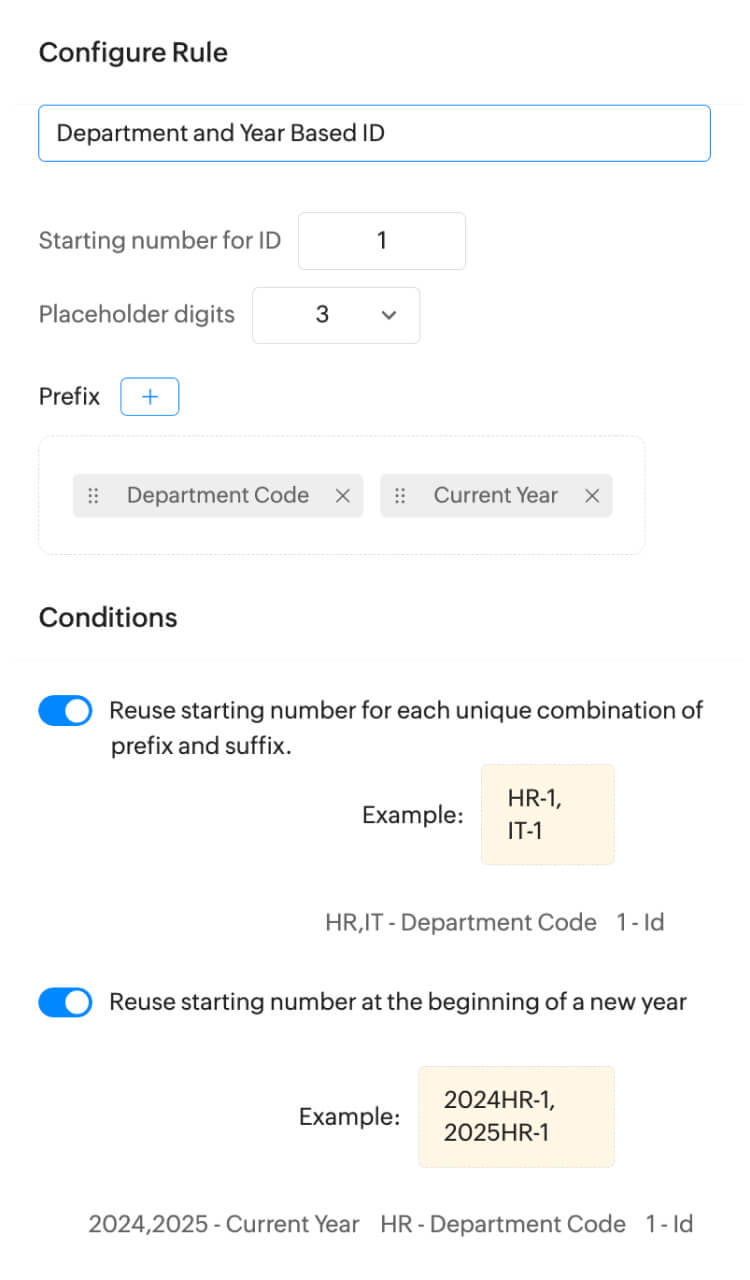Click the Placeholder digits label

(137, 315)
